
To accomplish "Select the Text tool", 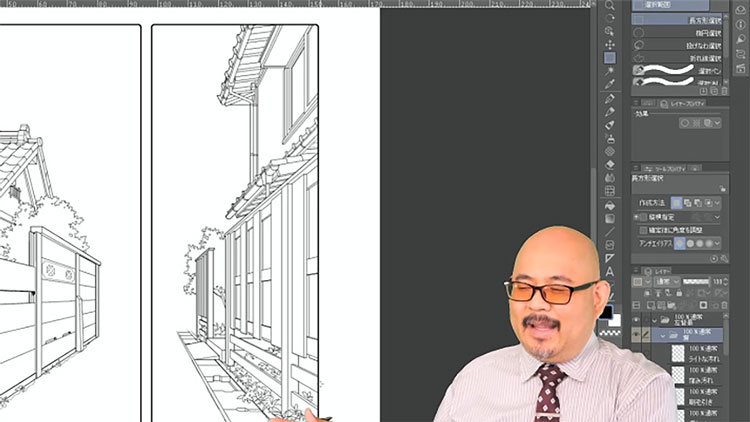I will pyautogui.click(x=609, y=271).
